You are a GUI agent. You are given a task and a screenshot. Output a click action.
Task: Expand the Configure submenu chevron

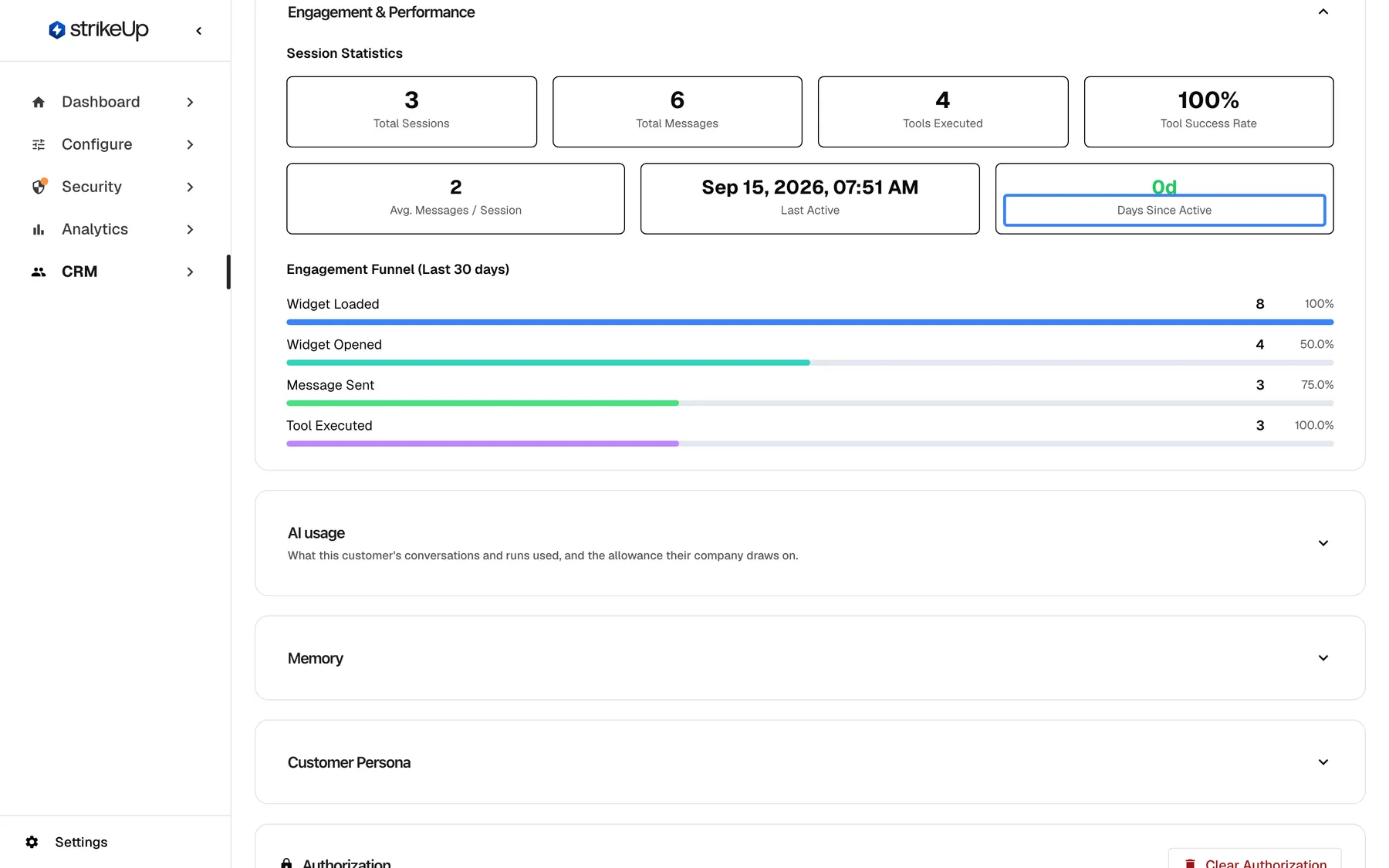[190, 144]
